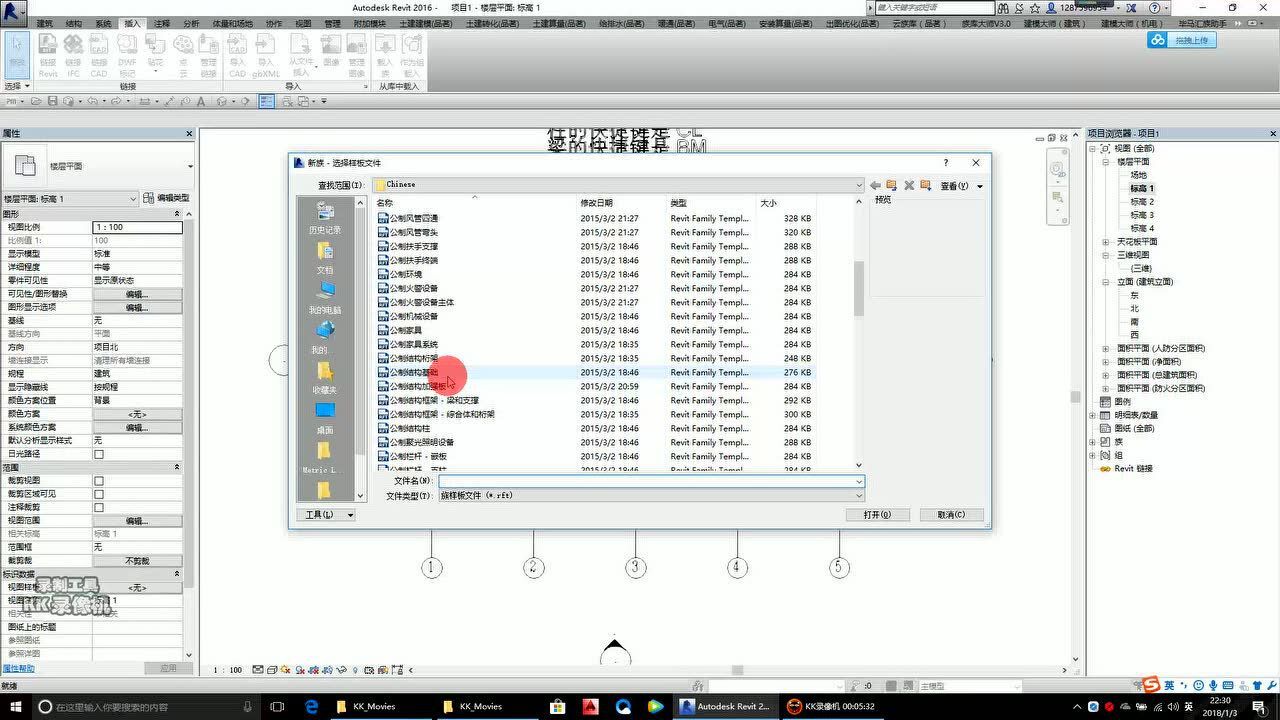1280x720 pixels.
Task: Click the Import CAD ribbon icon
Action: click(x=237, y=53)
